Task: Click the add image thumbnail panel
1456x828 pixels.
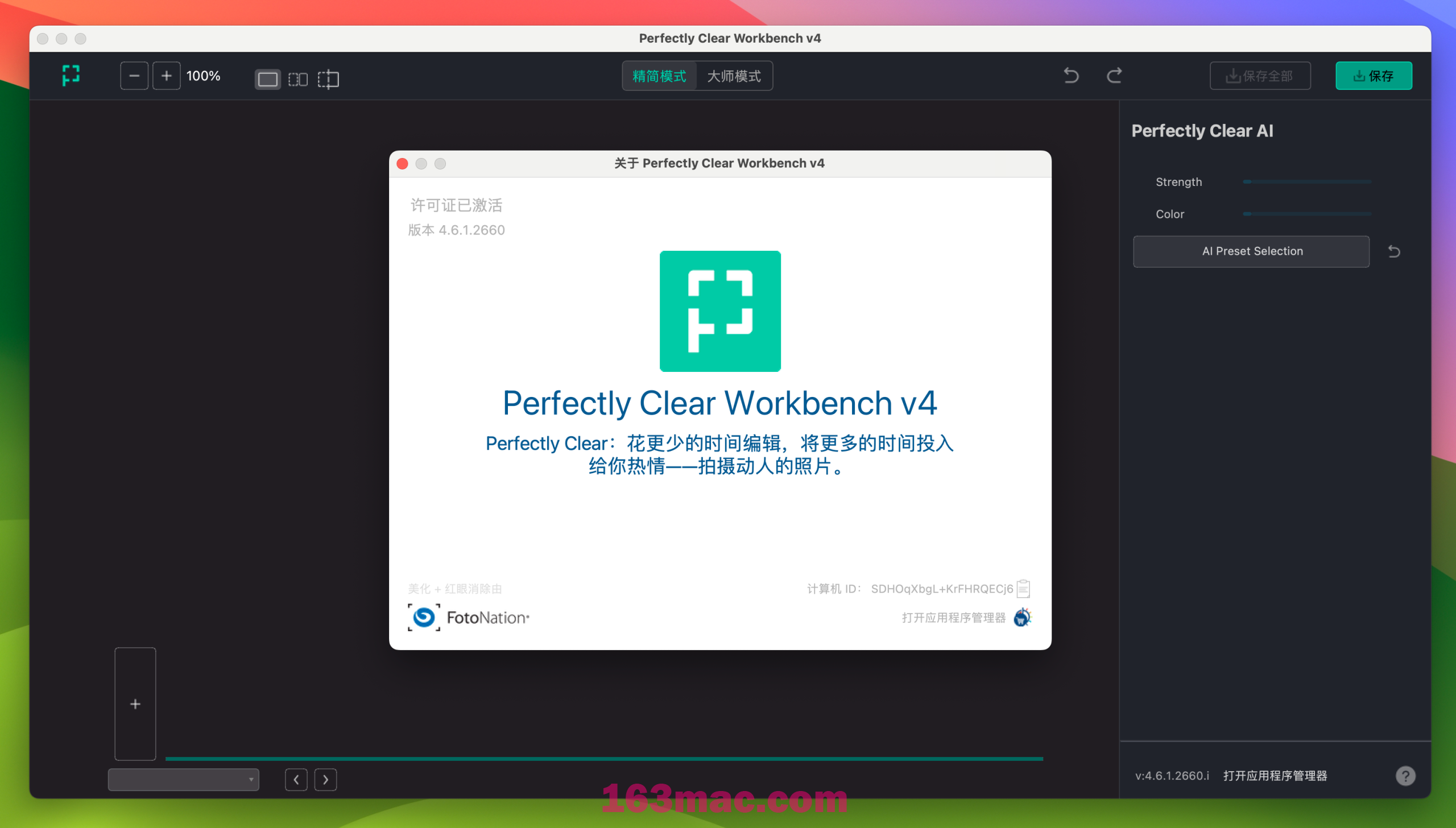Action: tap(135, 704)
